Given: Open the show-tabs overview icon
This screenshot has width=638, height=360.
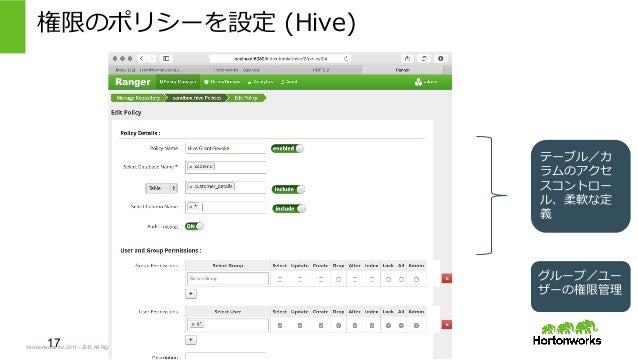Looking at the screenshot, I should point(424,59).
